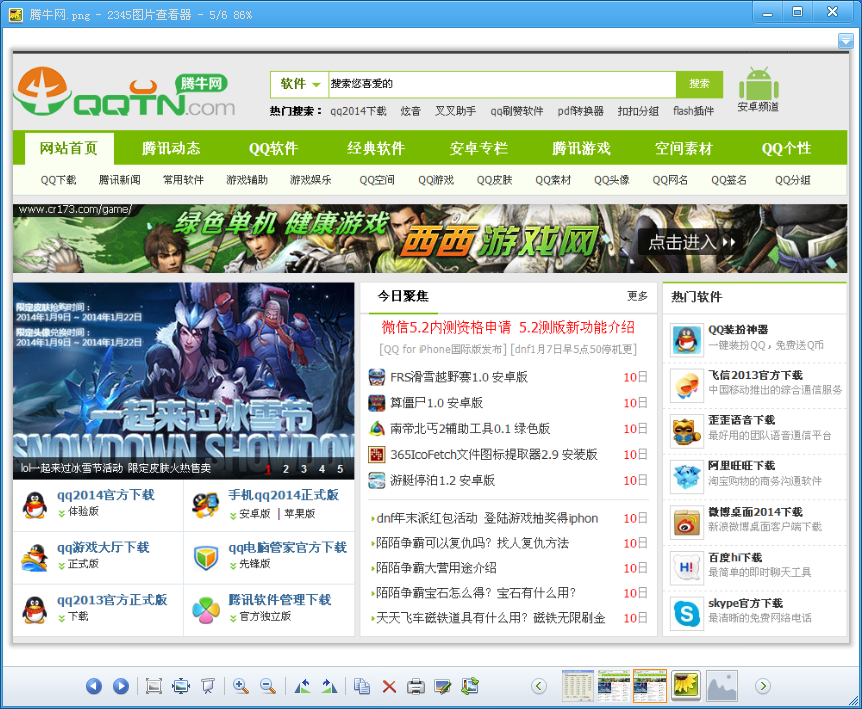Screen dimensions: 862x709
Task: Click the hot search term flash插件
Action: 693,111
